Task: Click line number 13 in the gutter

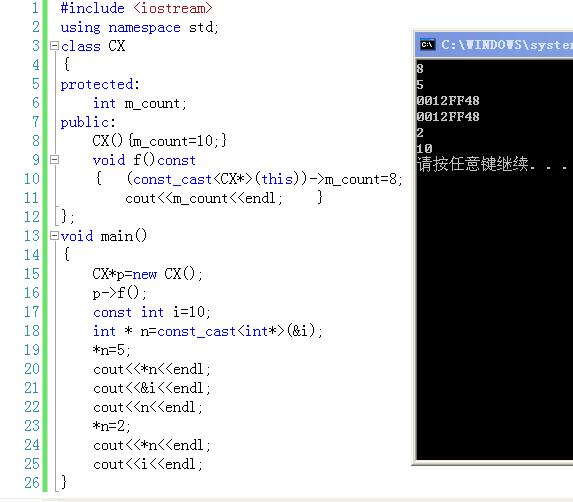Action: tap(32, 236)
